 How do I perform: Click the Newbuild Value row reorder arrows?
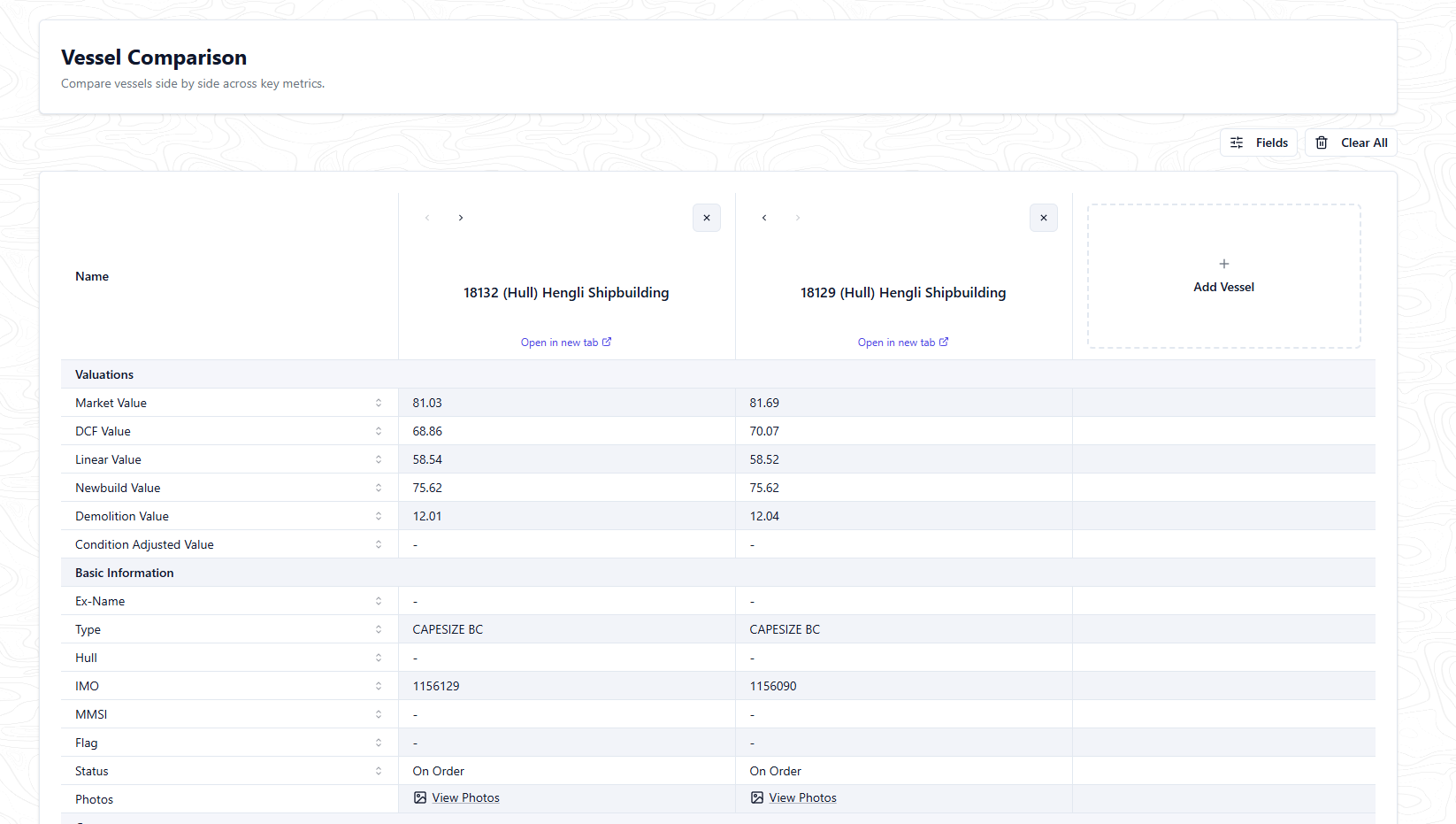[379, 488]
